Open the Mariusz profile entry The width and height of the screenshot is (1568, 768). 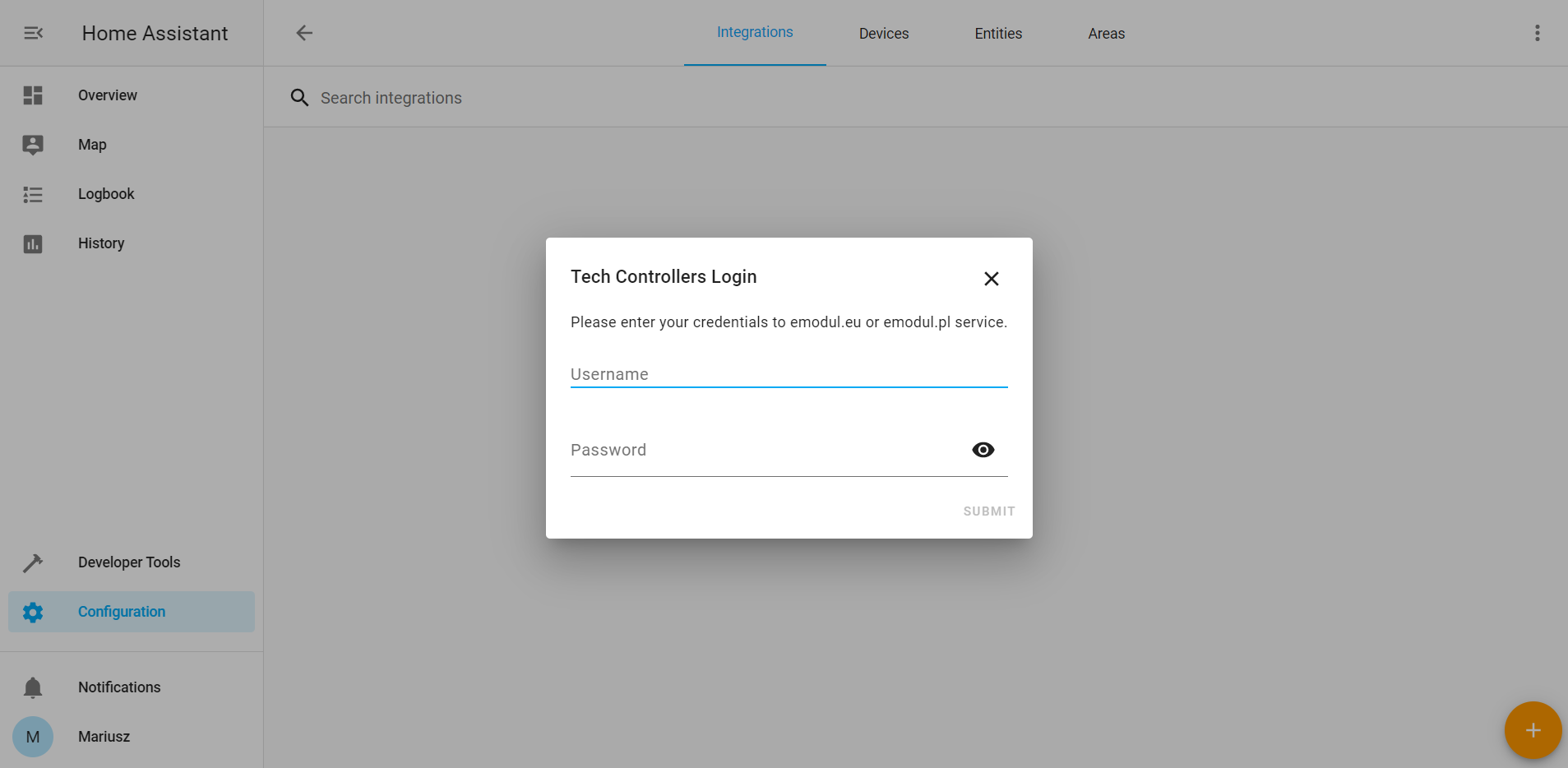[x=132, y=737]
